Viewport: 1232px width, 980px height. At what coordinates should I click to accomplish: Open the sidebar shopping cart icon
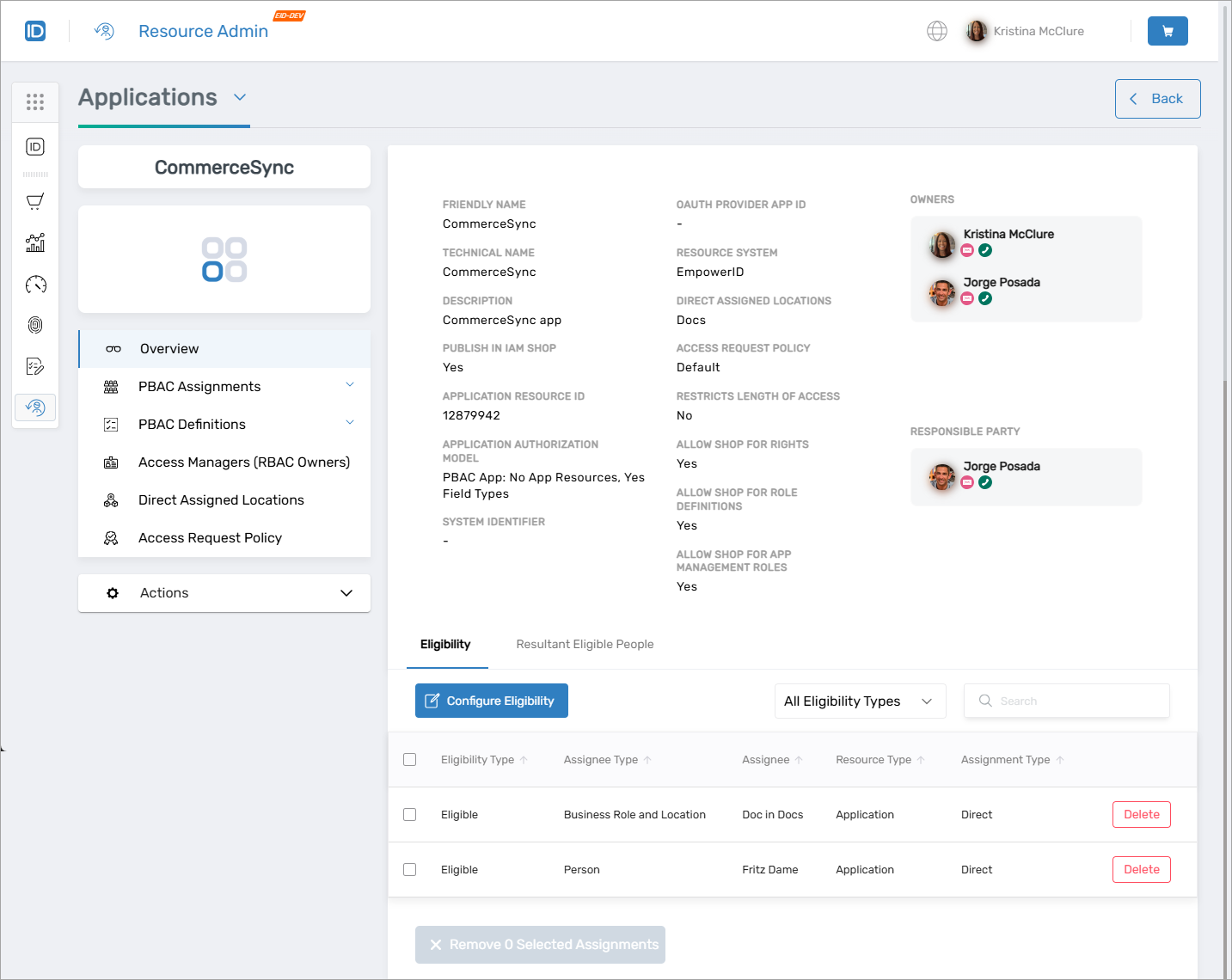tap(35, 201)
